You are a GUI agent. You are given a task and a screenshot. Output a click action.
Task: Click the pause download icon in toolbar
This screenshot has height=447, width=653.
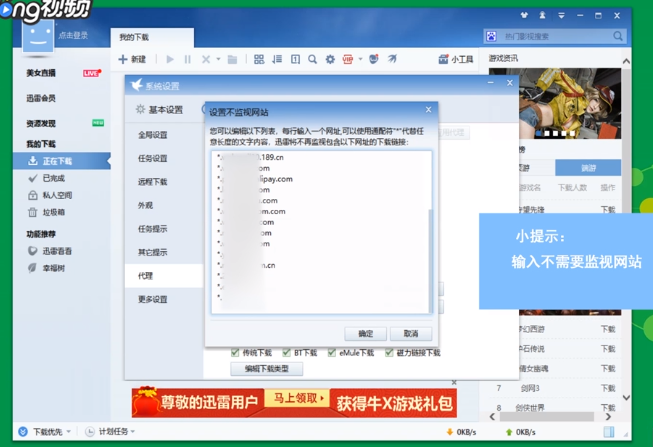pyautogui.click(x=187, y=59)
